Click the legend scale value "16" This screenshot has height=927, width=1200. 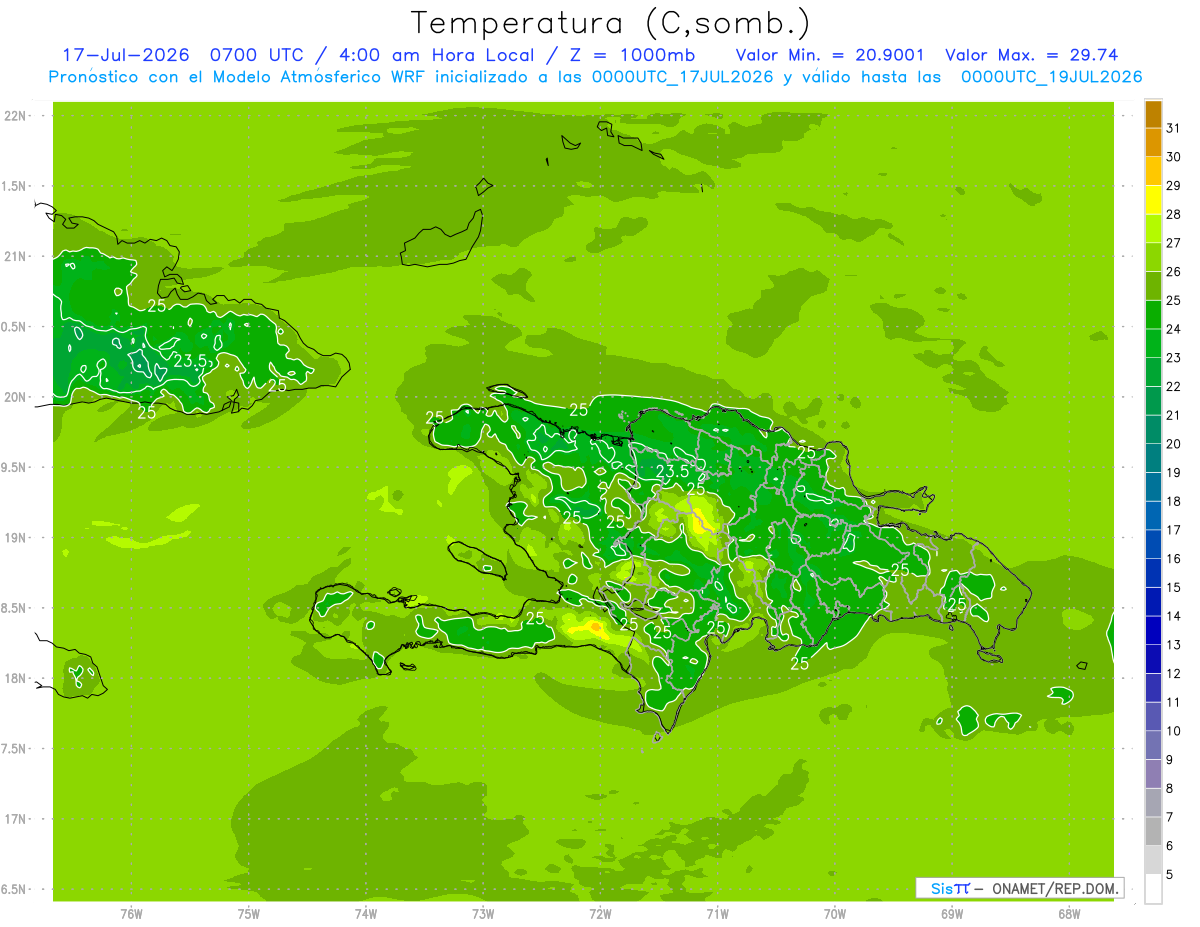pyautogui.click(x=1174, y=559)
